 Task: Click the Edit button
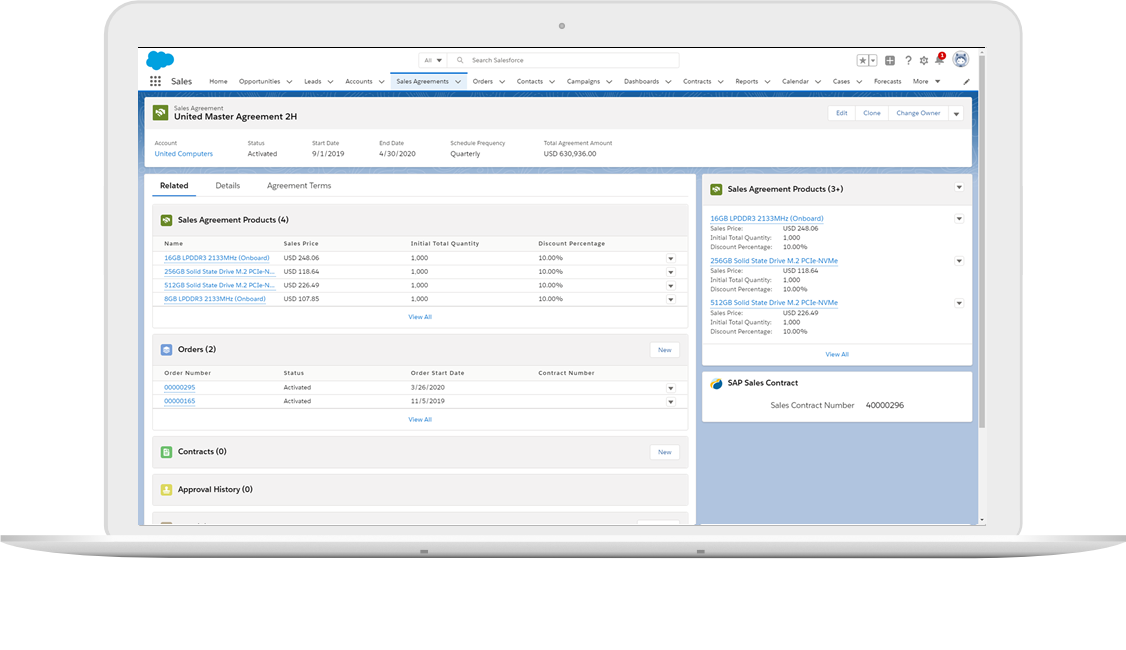click(842, 113)
